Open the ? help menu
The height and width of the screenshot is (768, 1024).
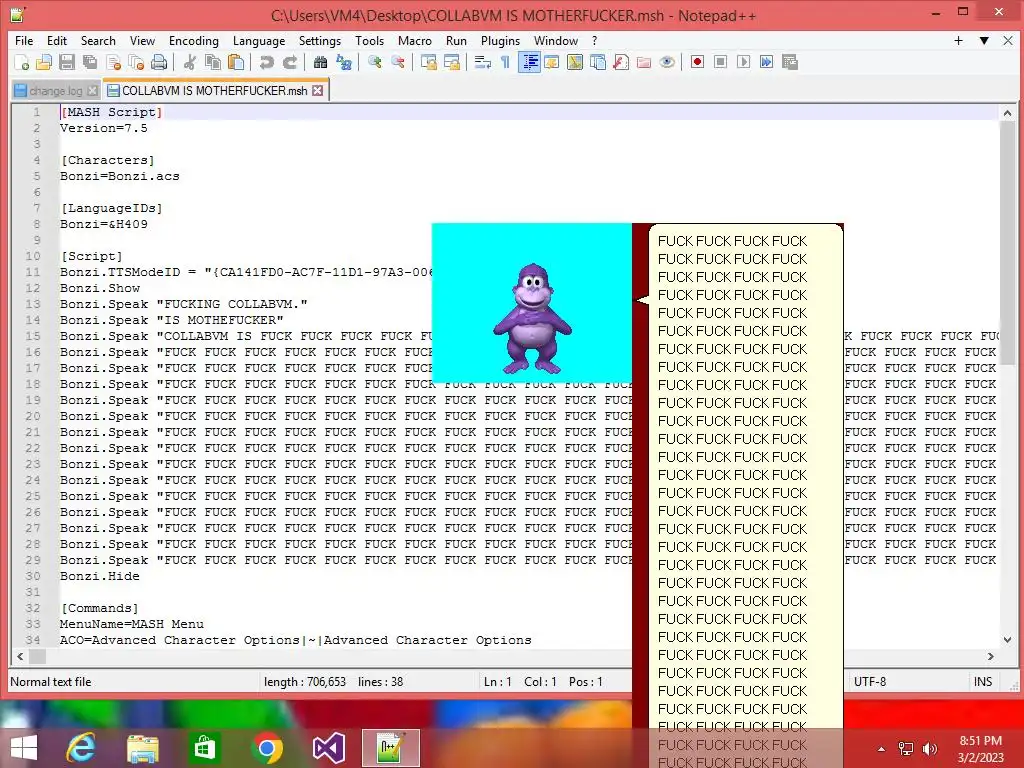tap(594, 40)
